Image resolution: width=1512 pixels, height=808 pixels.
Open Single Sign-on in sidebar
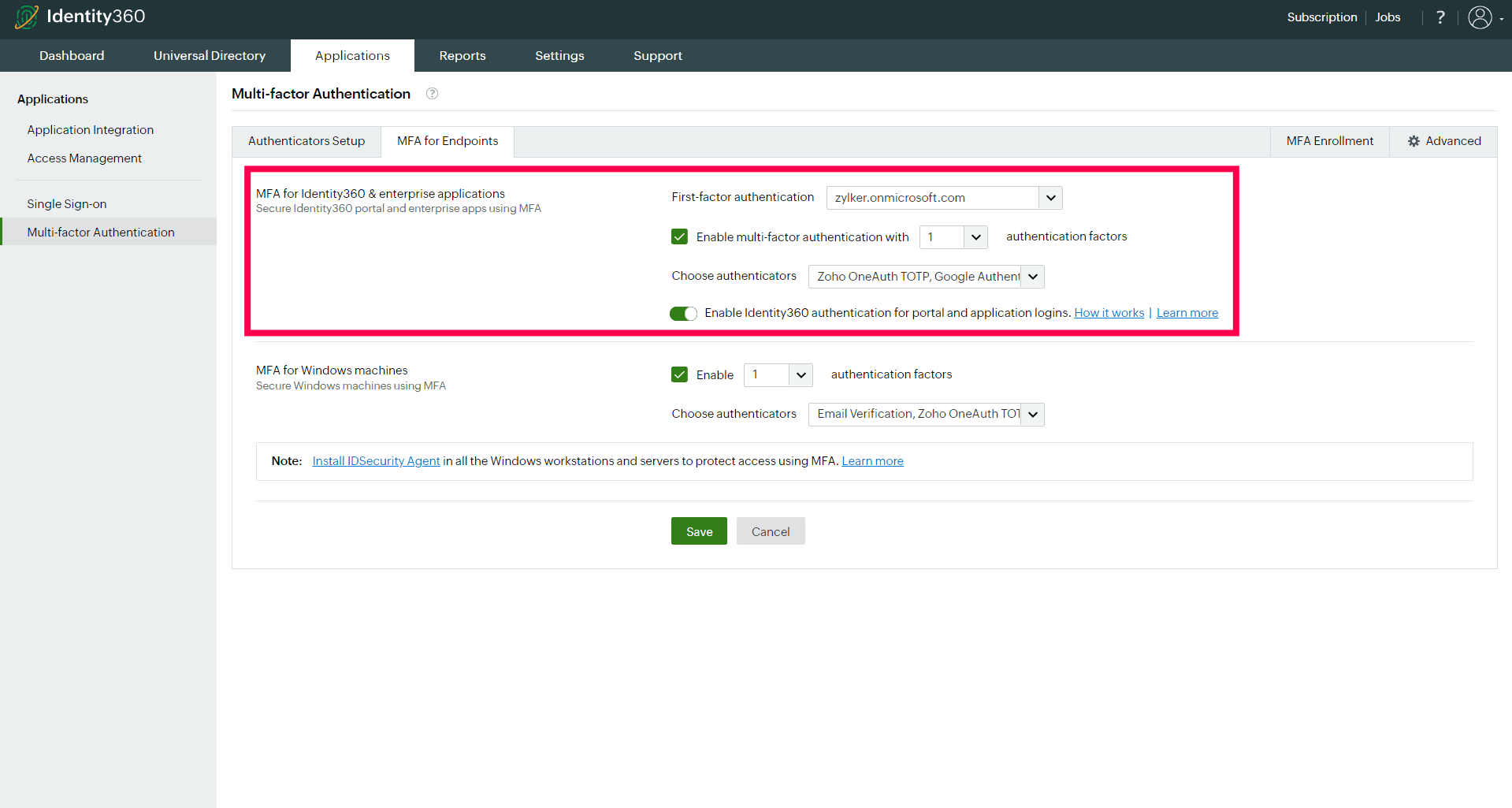[x=67, y=204]
